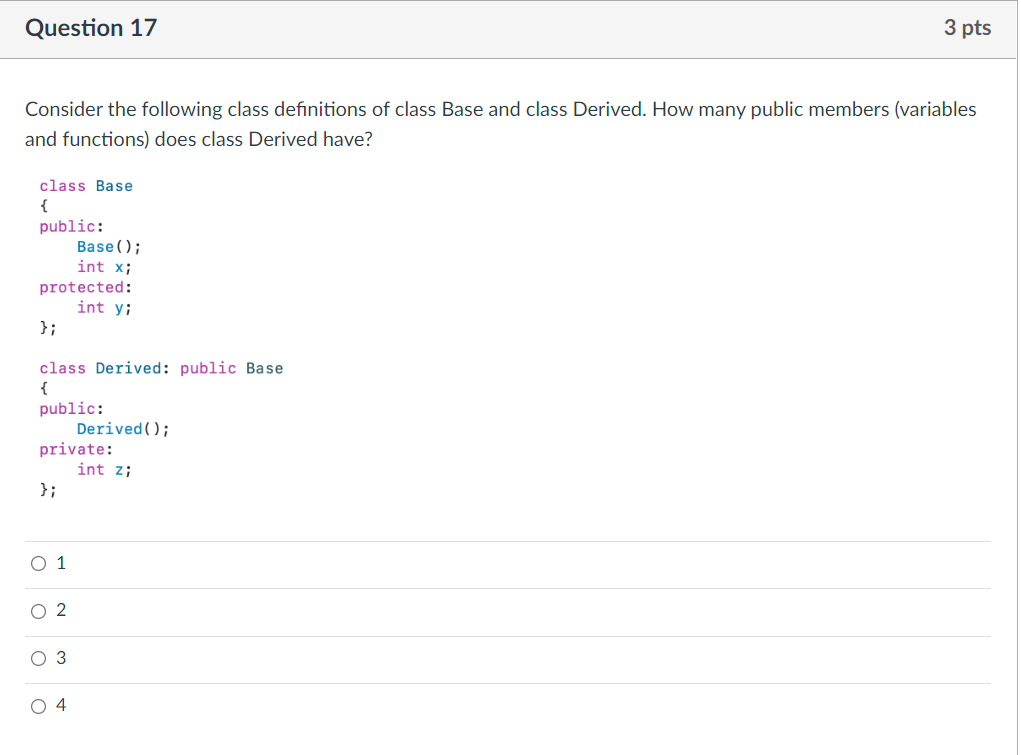Click the question prompt paragraph
Viewport: 1021px width, 755px height.
click(500, 124)
